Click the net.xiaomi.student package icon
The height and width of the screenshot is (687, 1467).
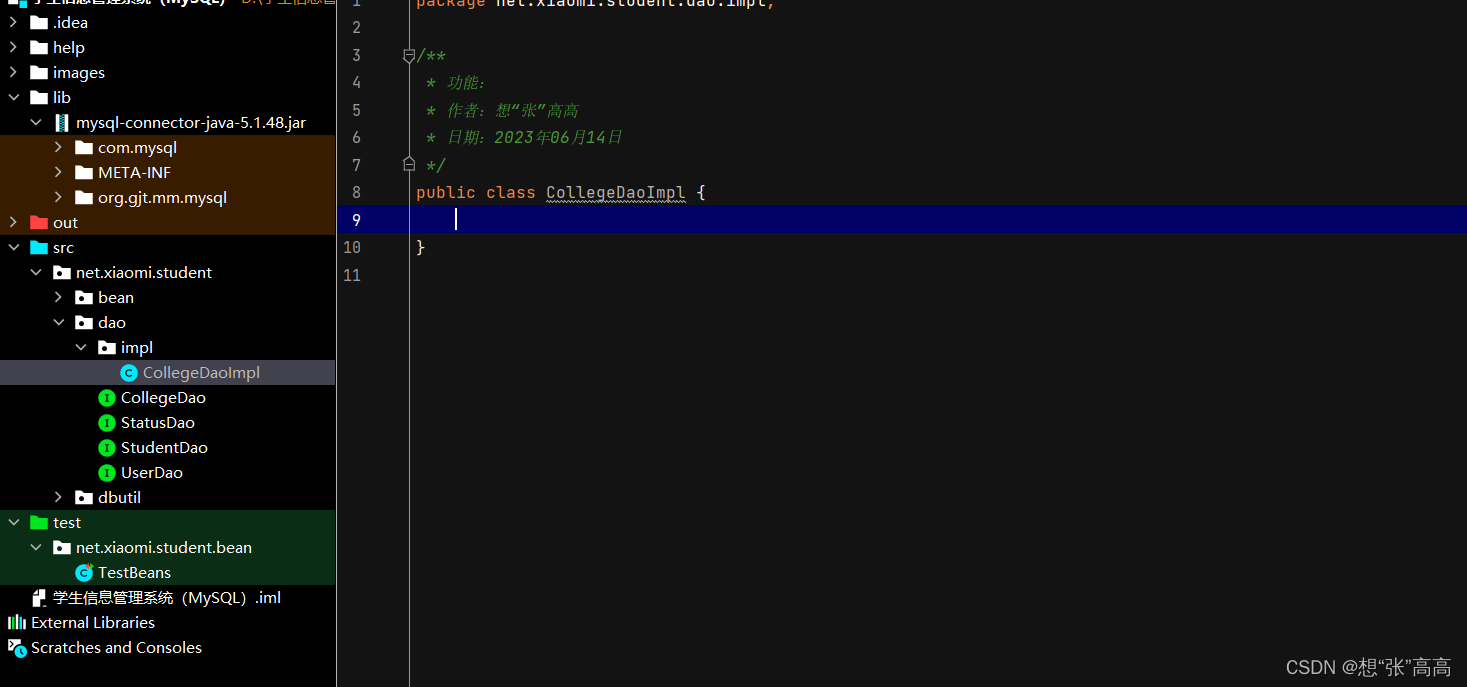(62, 272)
